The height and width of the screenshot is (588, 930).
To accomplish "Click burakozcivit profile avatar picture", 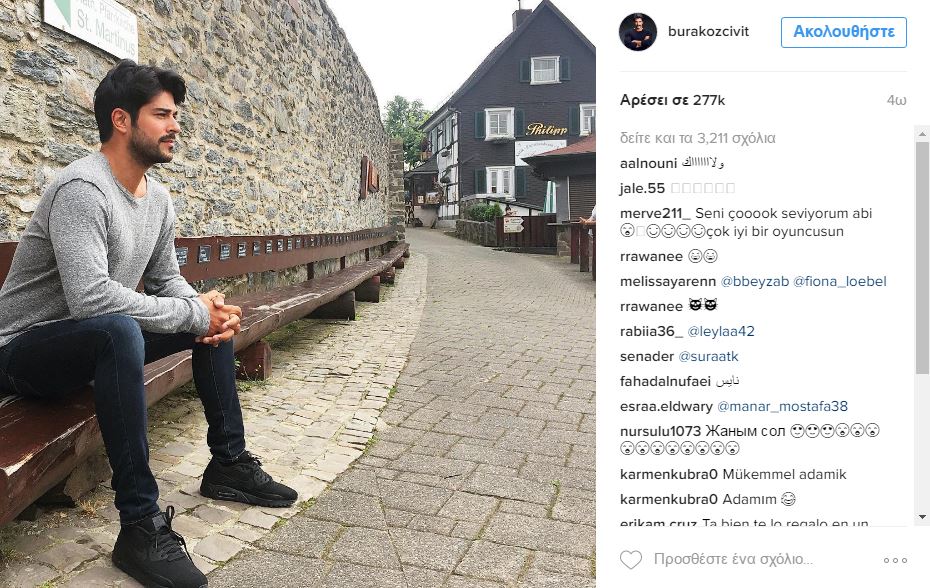I will [x=638, y=31].
